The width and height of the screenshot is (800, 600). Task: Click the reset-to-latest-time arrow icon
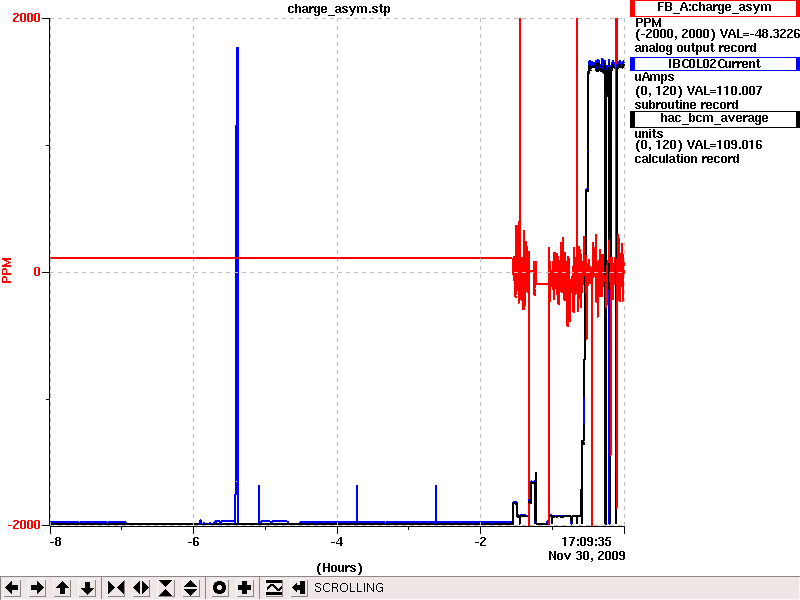[x=298, y=588]
